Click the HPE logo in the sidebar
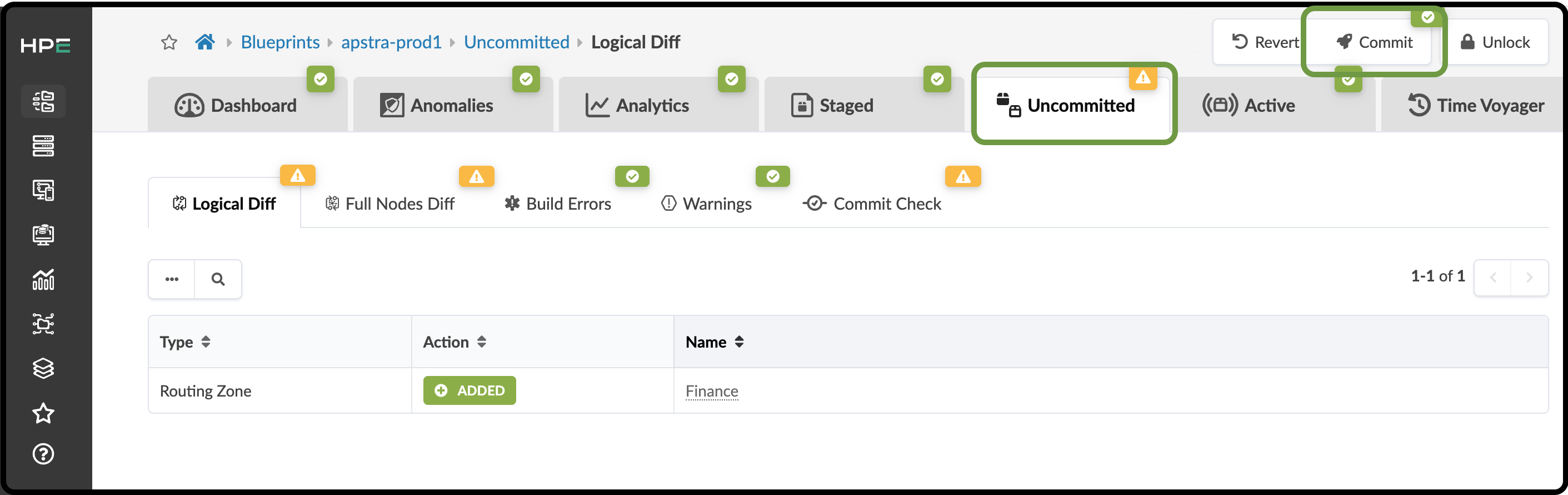 click(x=45, y=46)
